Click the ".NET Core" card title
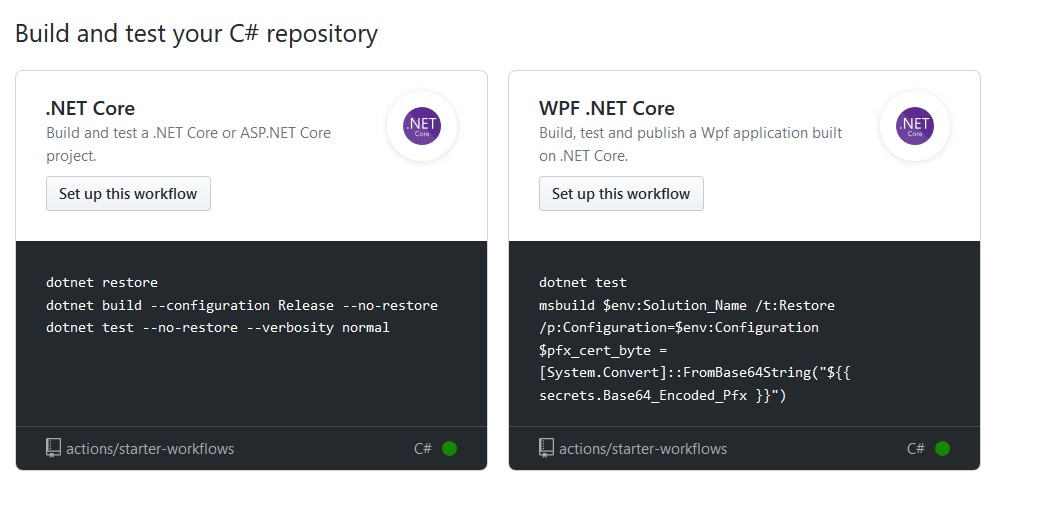This screenshot has height=511, width=1047. (x=90, y=108)
